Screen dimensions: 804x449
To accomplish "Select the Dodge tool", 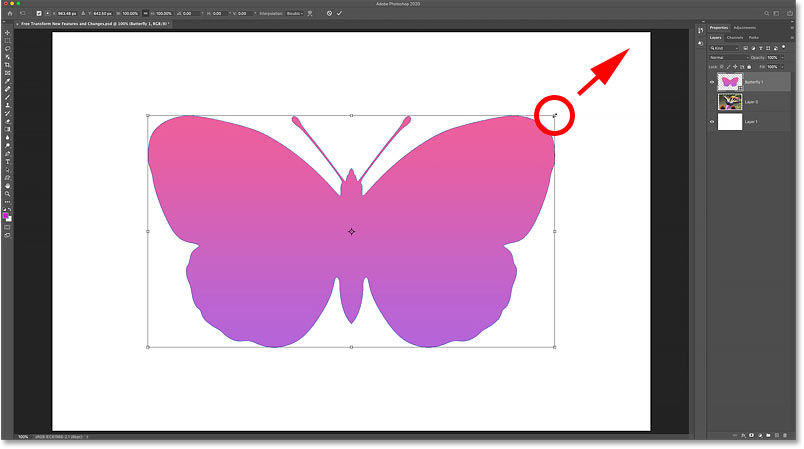I will tap(8, 146).
